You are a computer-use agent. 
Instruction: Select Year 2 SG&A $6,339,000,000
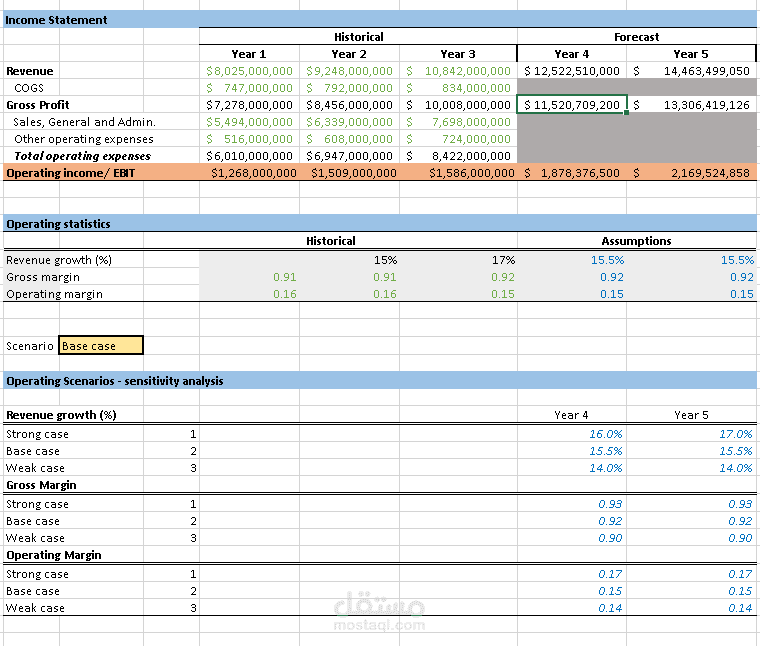tap(349, 122)
